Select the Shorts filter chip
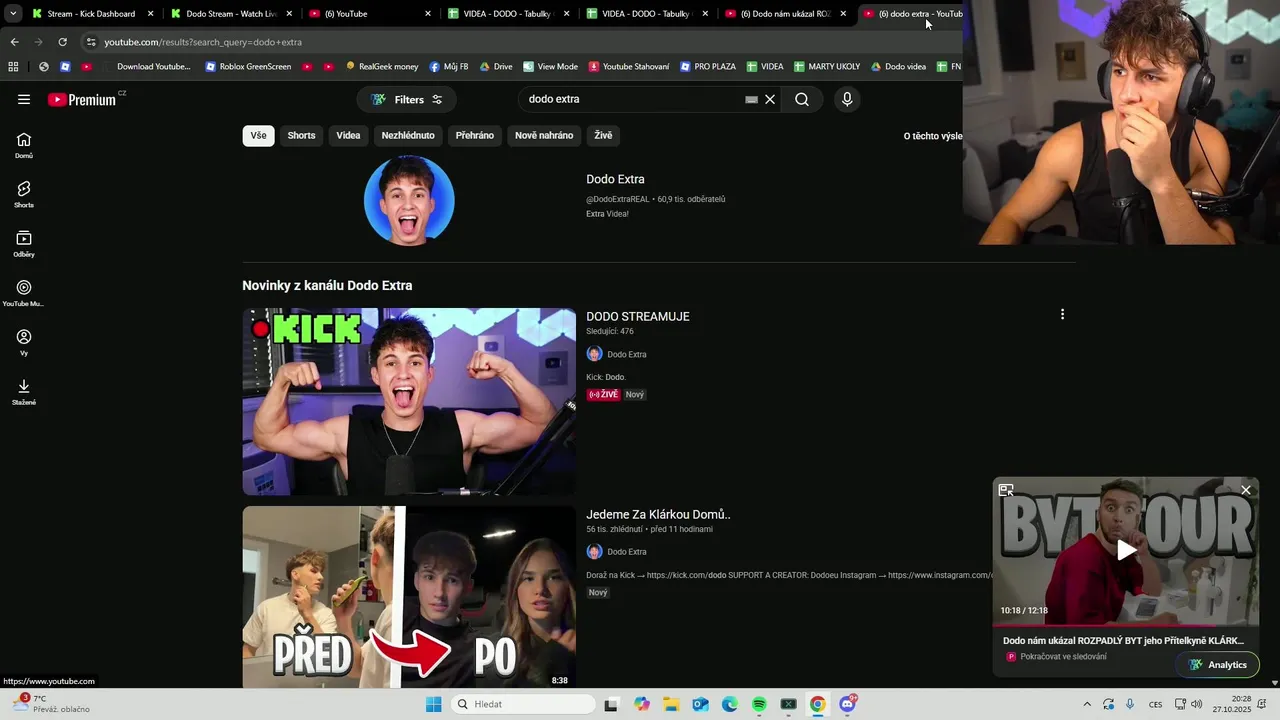 coord(301,135)
